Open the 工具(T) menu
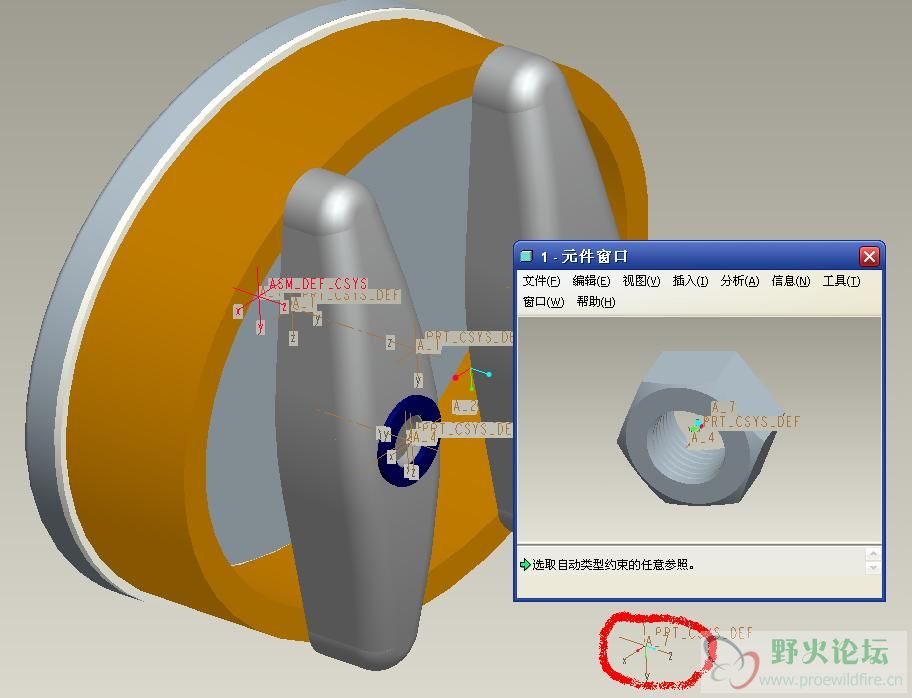Image resolution: width=912 pixels, height=698 pixels. 841,281
